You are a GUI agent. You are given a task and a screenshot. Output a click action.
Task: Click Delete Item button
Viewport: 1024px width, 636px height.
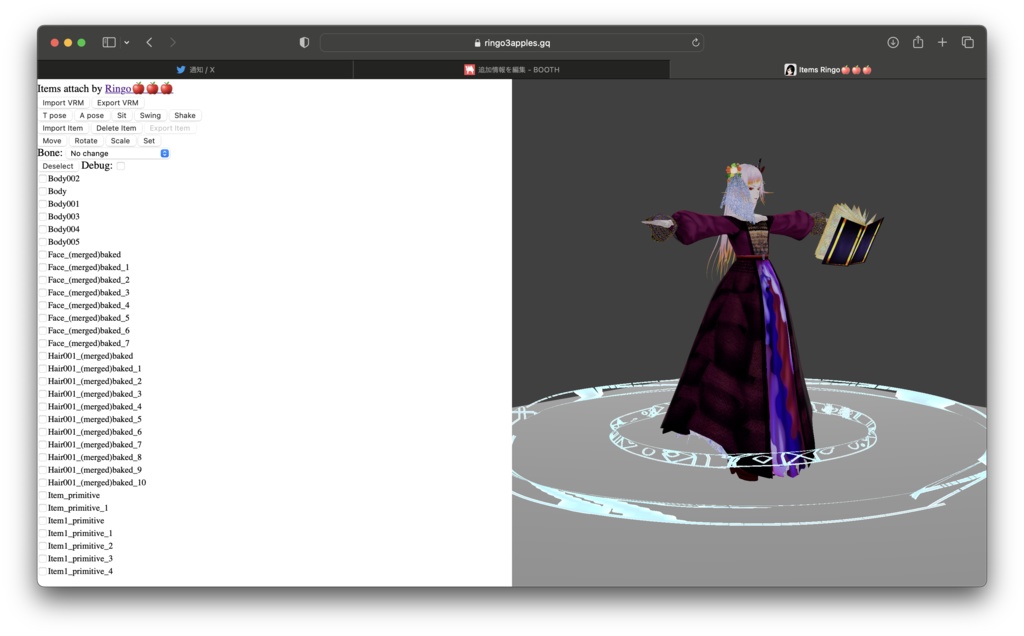click(x=116, y=128)
